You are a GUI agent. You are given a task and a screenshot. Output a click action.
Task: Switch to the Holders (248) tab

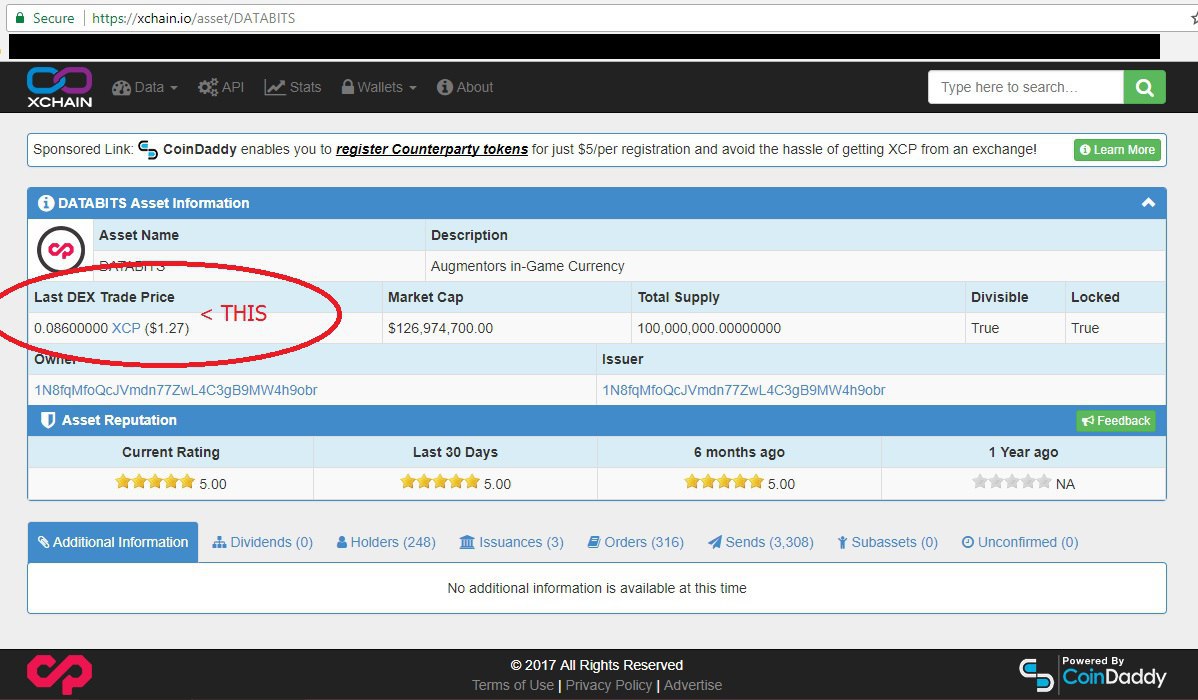tap(386, 542)
